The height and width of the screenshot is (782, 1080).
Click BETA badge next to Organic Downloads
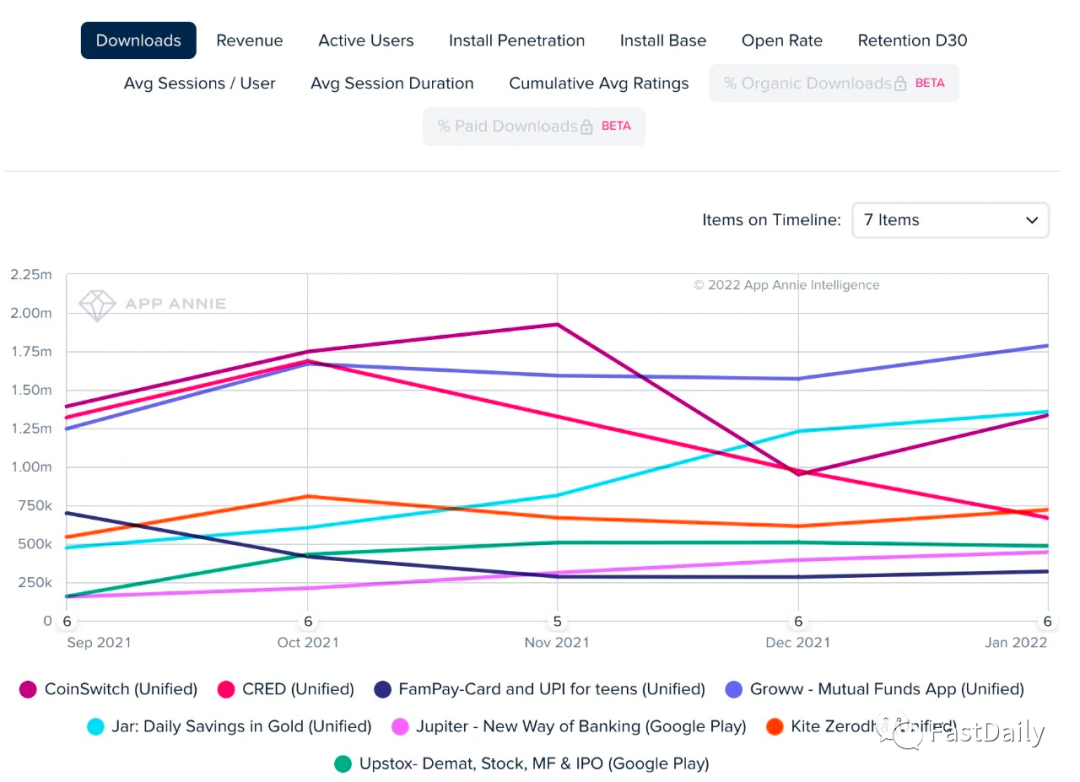point(930,83)
